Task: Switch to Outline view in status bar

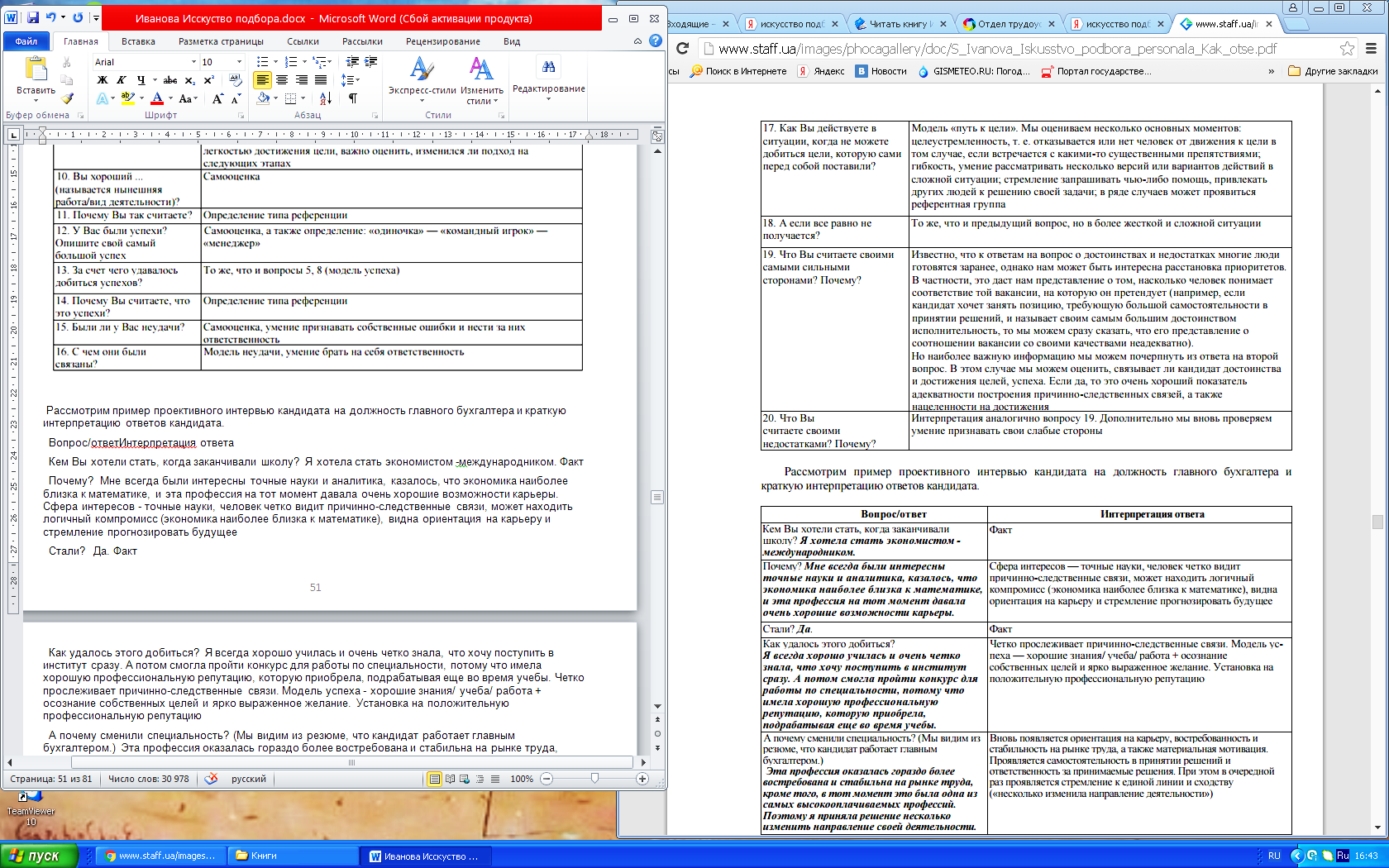Action: click(x=480, y=779)
